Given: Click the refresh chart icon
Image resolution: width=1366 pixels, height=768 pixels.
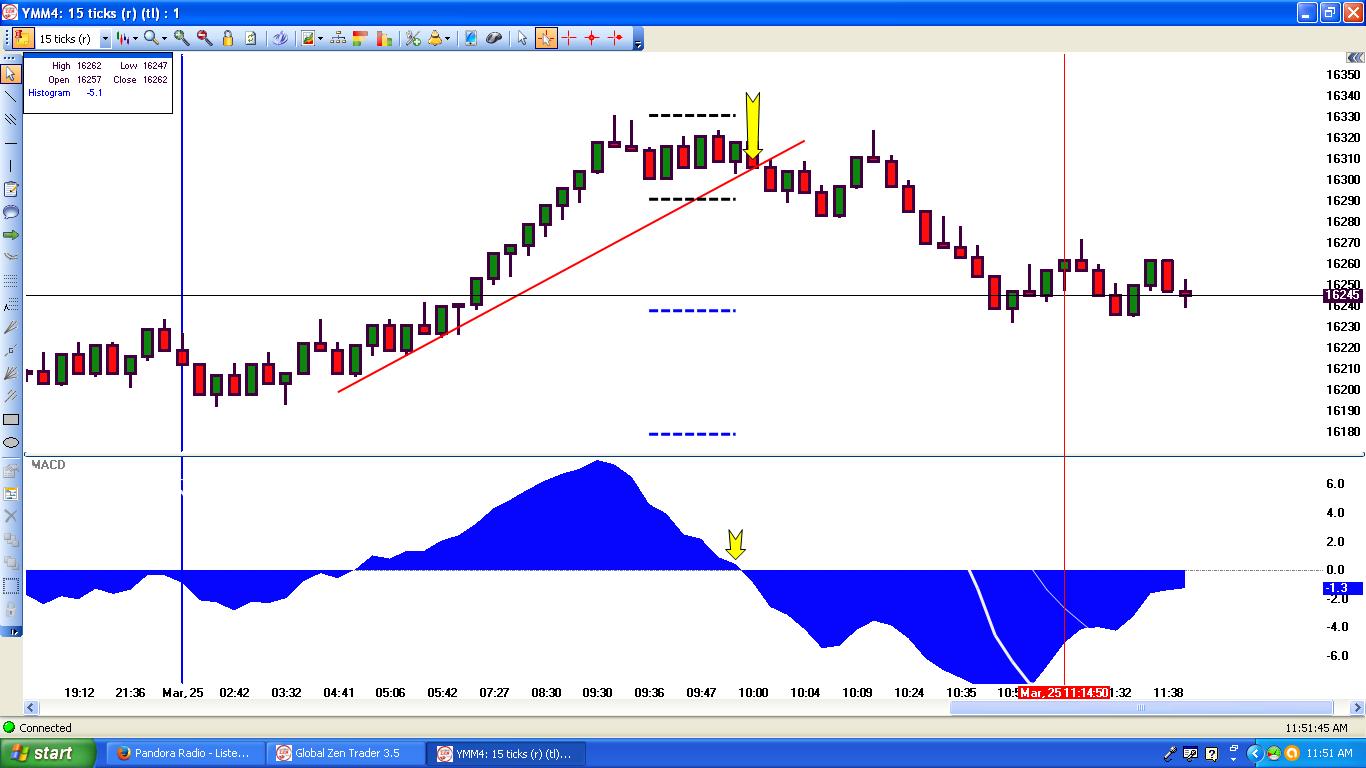Looking at the screenshot, I should point(251,39).
